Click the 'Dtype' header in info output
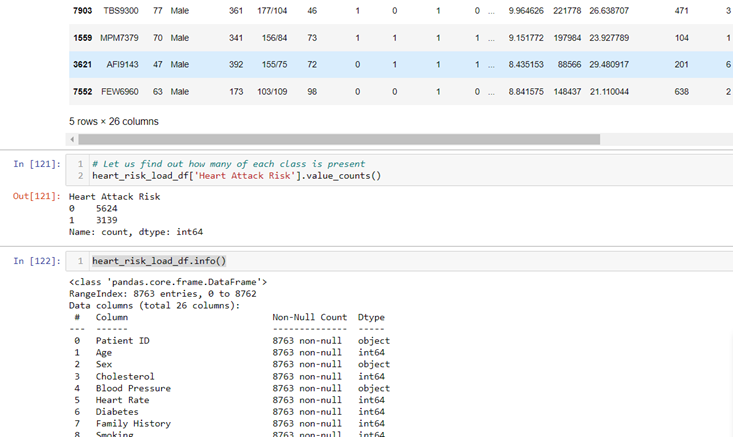The image size is (733, 437). 371,317
